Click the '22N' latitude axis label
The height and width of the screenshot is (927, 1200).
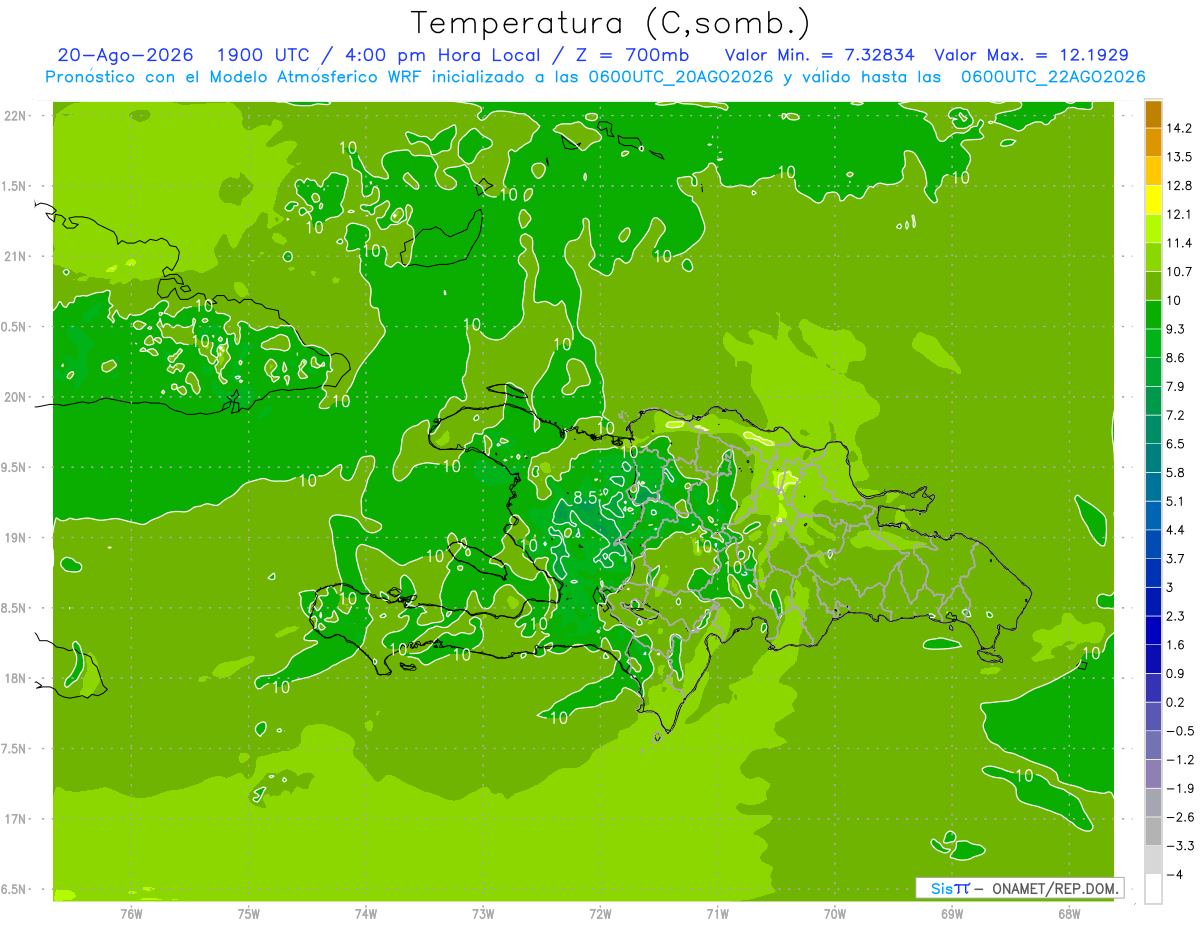coord(14,116)
